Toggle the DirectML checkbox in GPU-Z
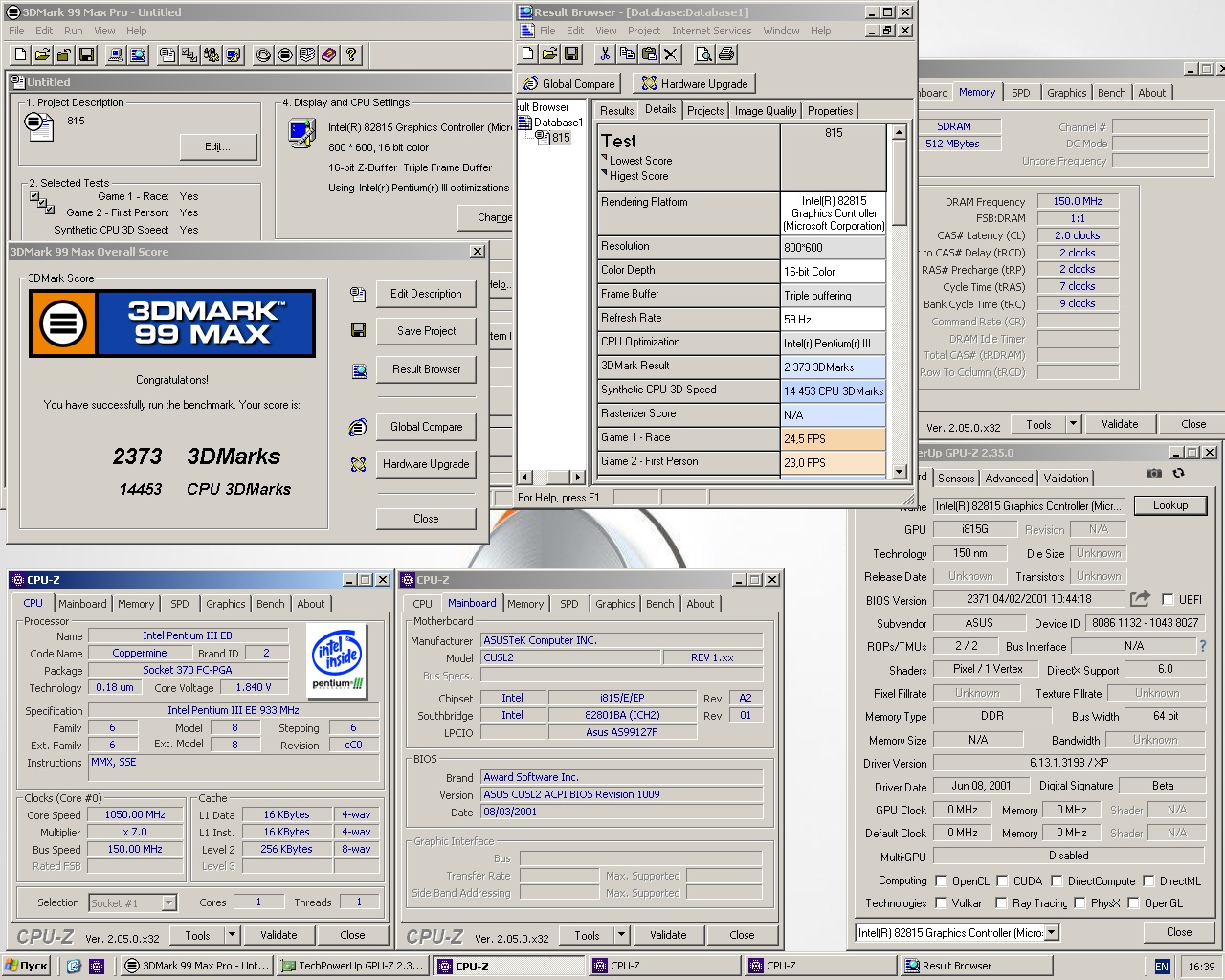 (x=1148, y=881)
